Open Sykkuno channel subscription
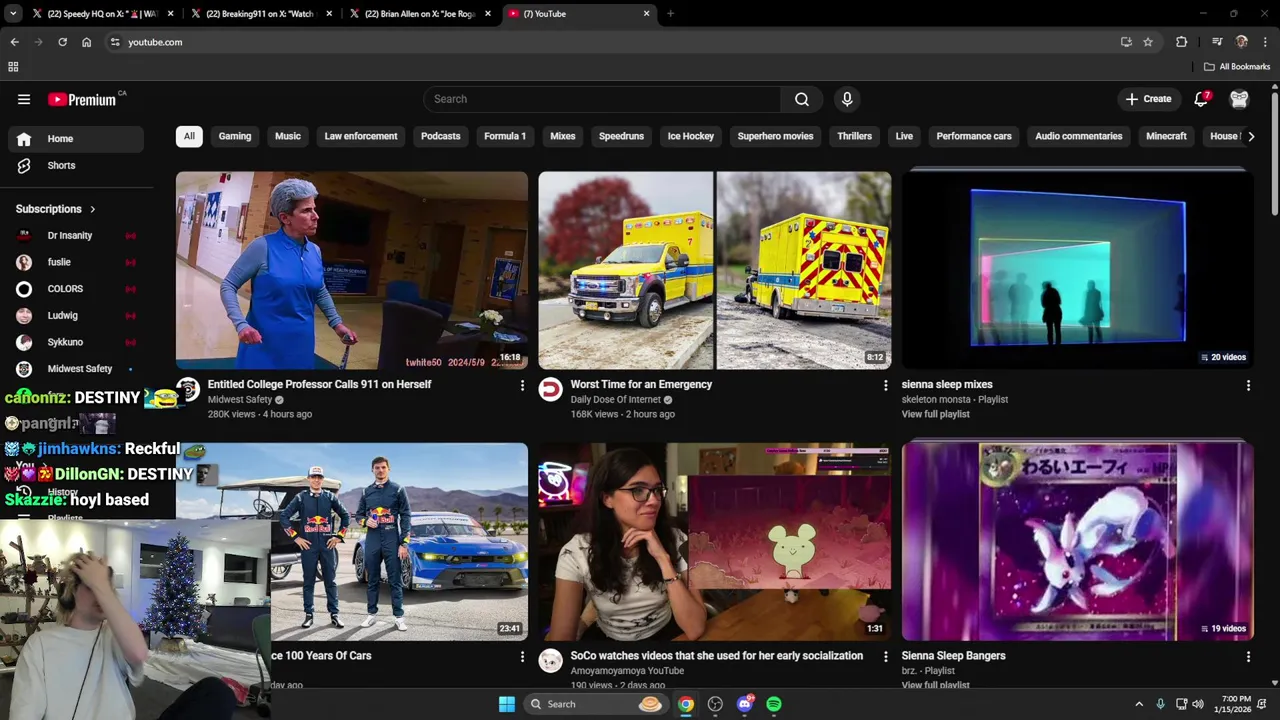This screenshot has height=720, width=1280. click(76, 342)
